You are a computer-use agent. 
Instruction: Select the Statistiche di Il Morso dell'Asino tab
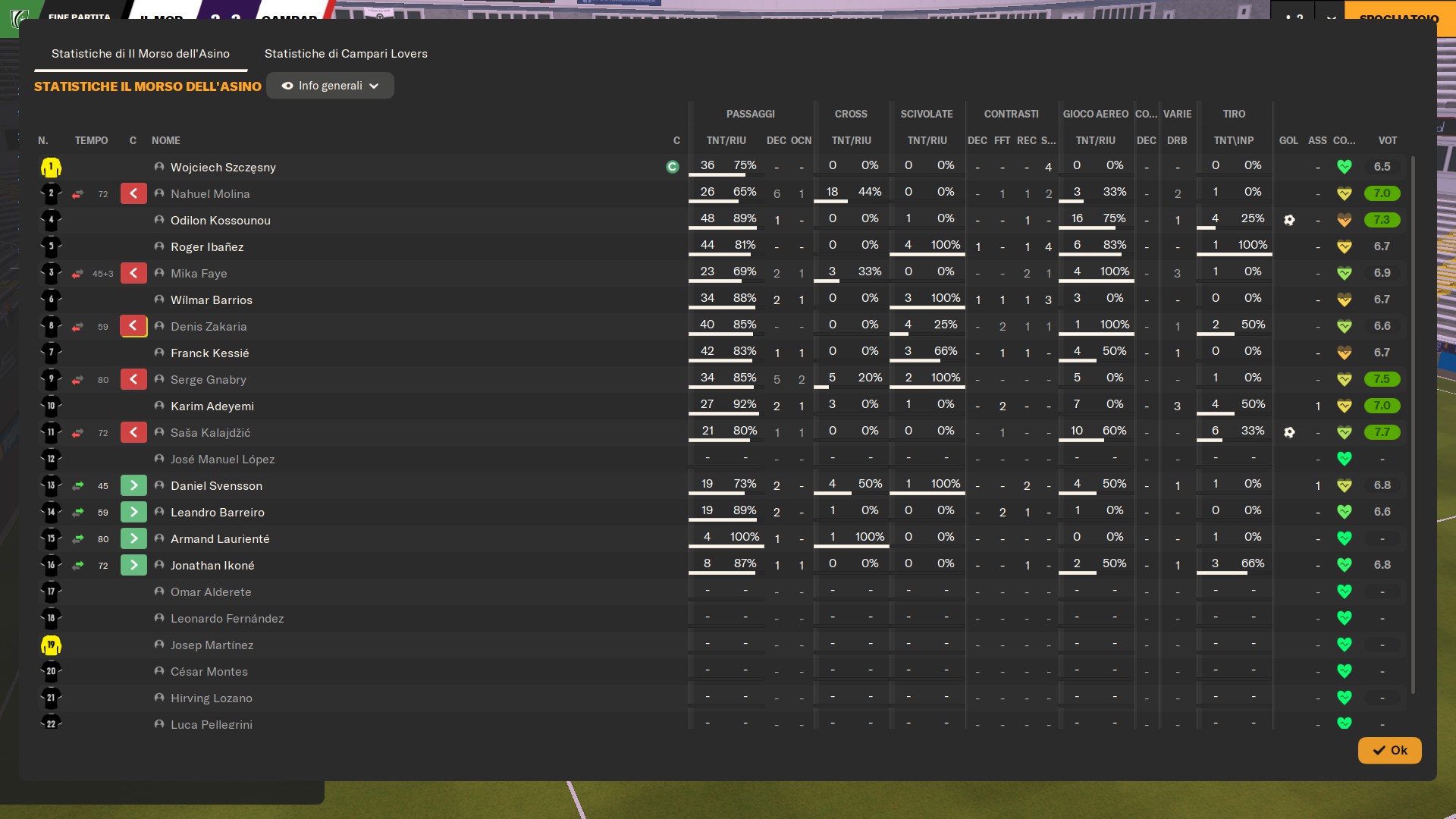tap(140, 54)
